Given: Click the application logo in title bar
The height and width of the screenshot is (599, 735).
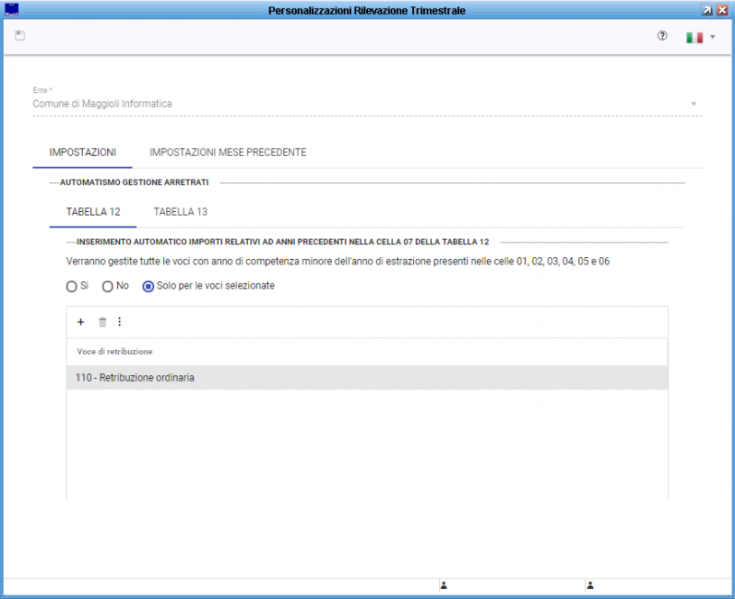Looking at the screenshot, I should [11, 10].
